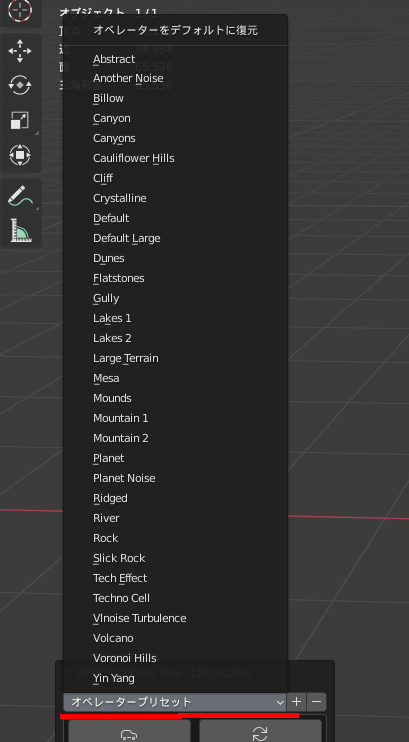Select the Transform tool icon
The width and height of the screenshot is (409, 742).
20,155
